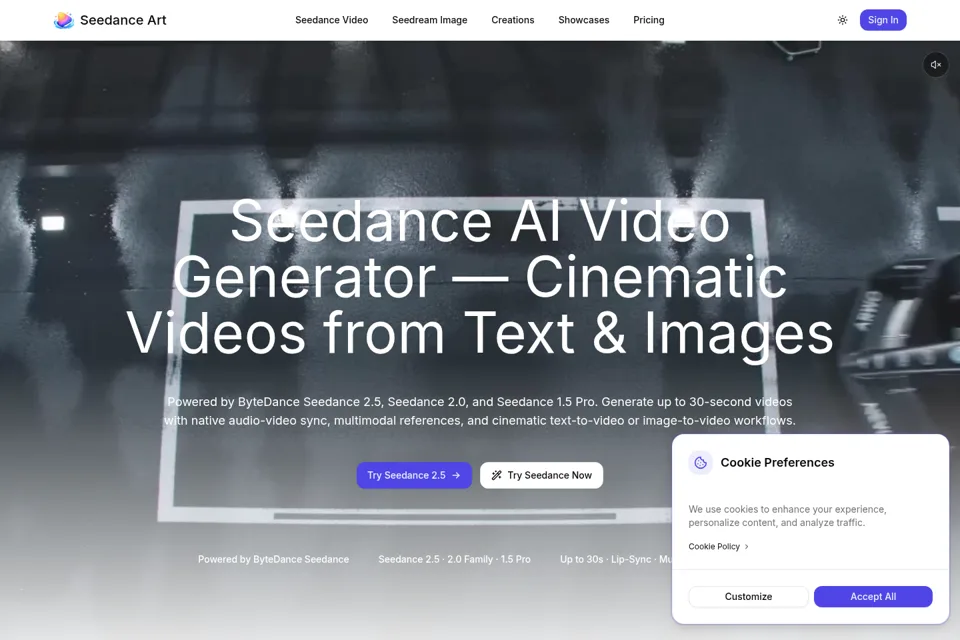Screen dimensions: 960x640
Task: Accept all cookies
Action: (872, 597)
